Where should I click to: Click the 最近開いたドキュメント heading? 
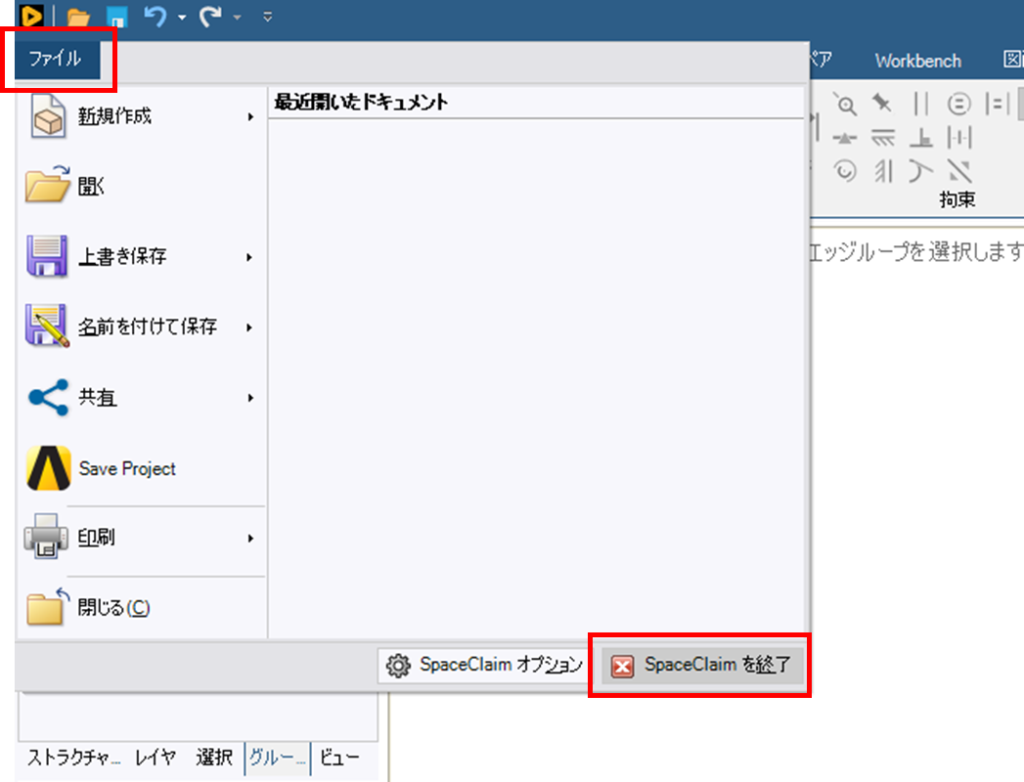click(361, 102)
